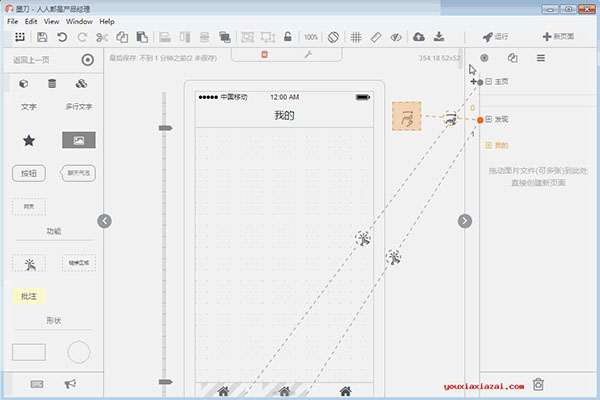Click the star icon widget
Image resolution: width=600 pixels, height=400 pixels.
coord(29,141)
